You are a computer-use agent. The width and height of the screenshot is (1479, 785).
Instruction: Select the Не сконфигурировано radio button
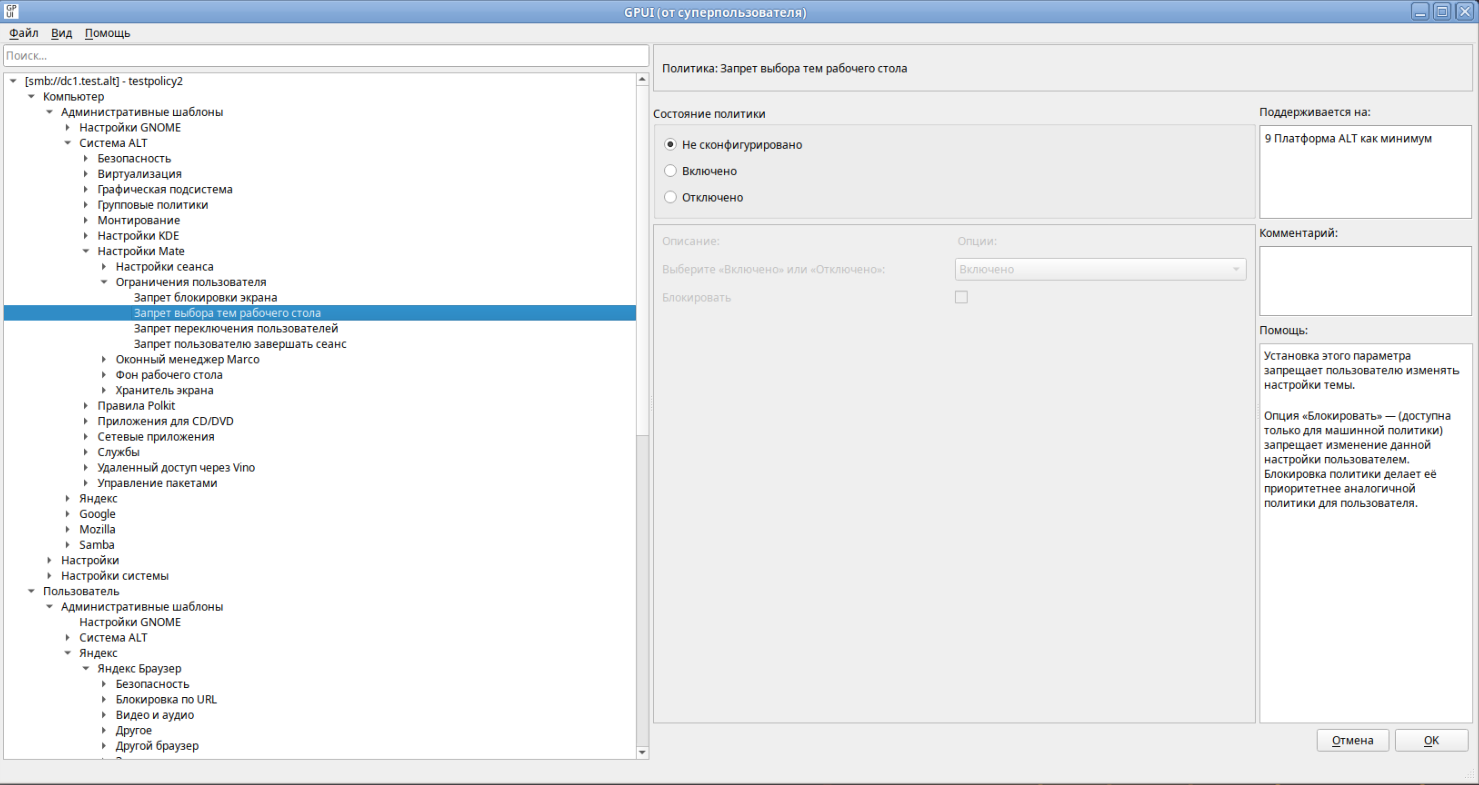671,145
